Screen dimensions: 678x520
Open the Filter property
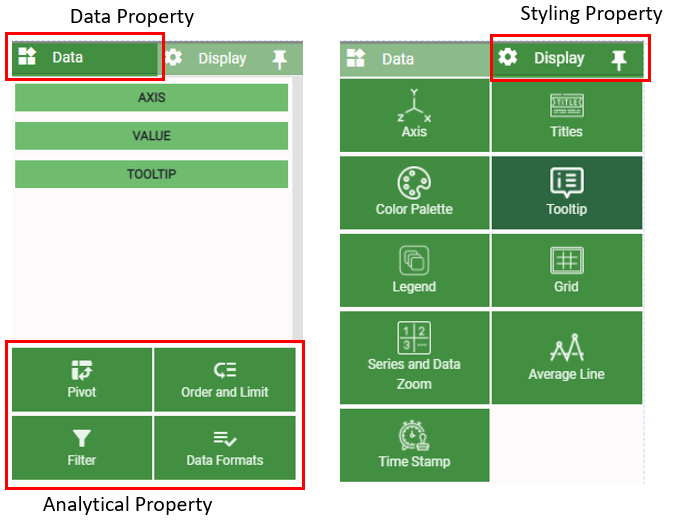81,447
